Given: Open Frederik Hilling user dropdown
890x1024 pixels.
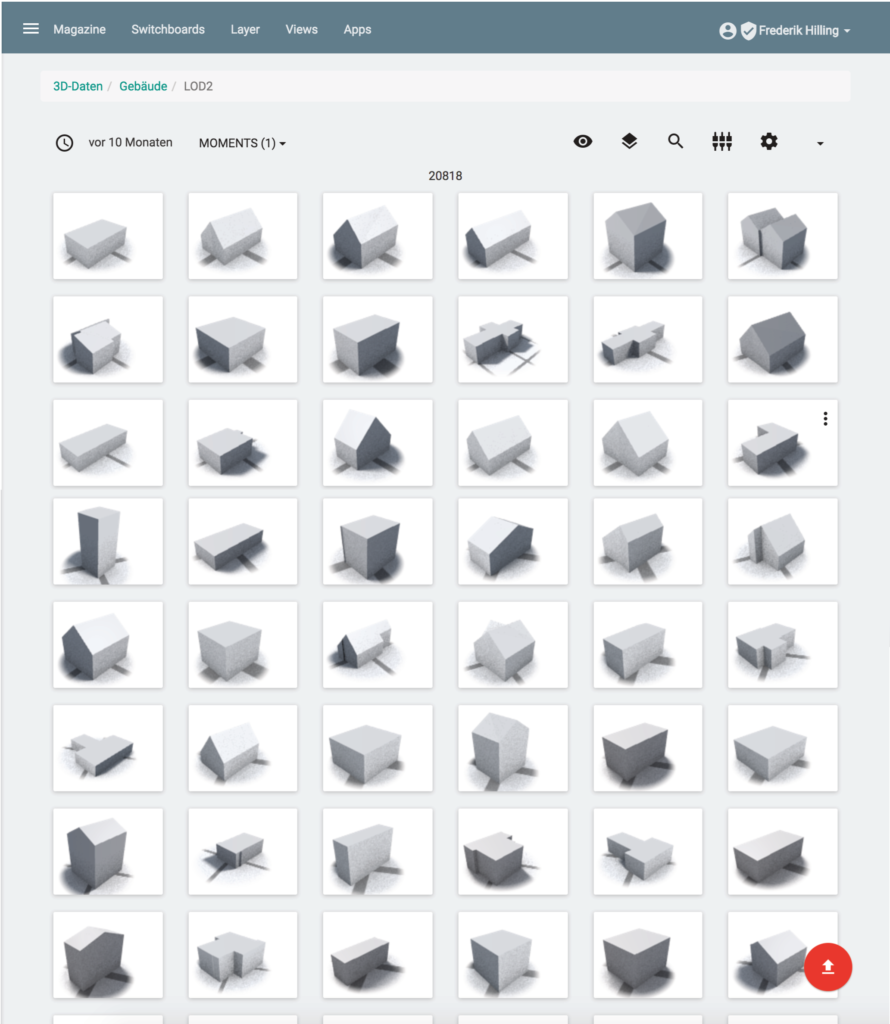Looking at the screenshot, I should coord(804,31).
